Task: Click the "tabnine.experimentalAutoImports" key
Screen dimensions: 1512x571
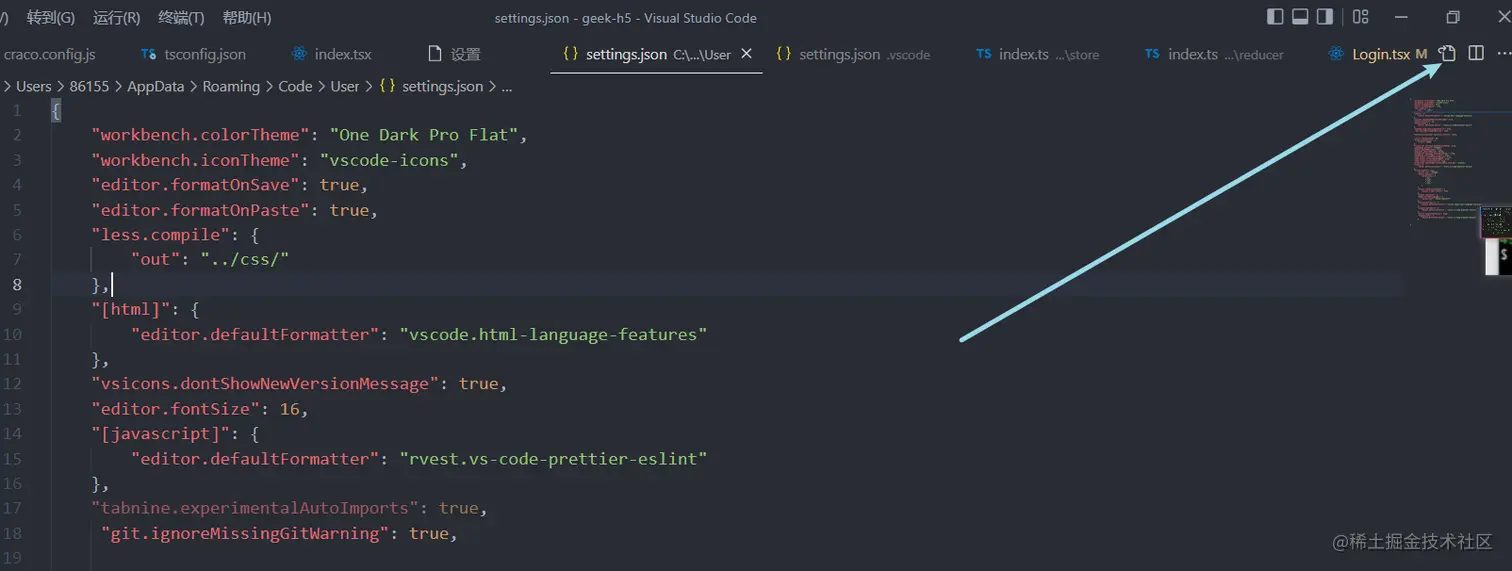Action: pyautogui.click(x=254, y=508)
